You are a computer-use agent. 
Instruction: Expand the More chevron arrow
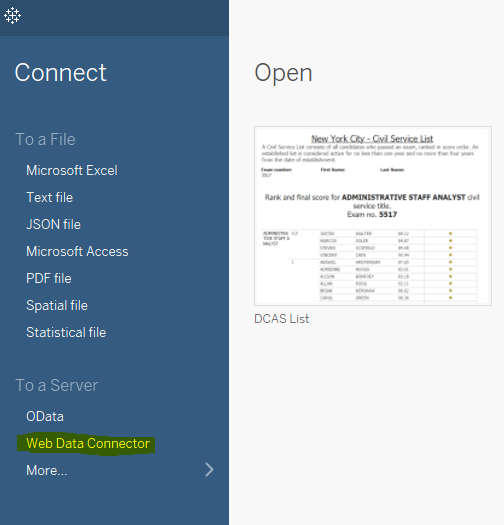(x=209, y=469)
